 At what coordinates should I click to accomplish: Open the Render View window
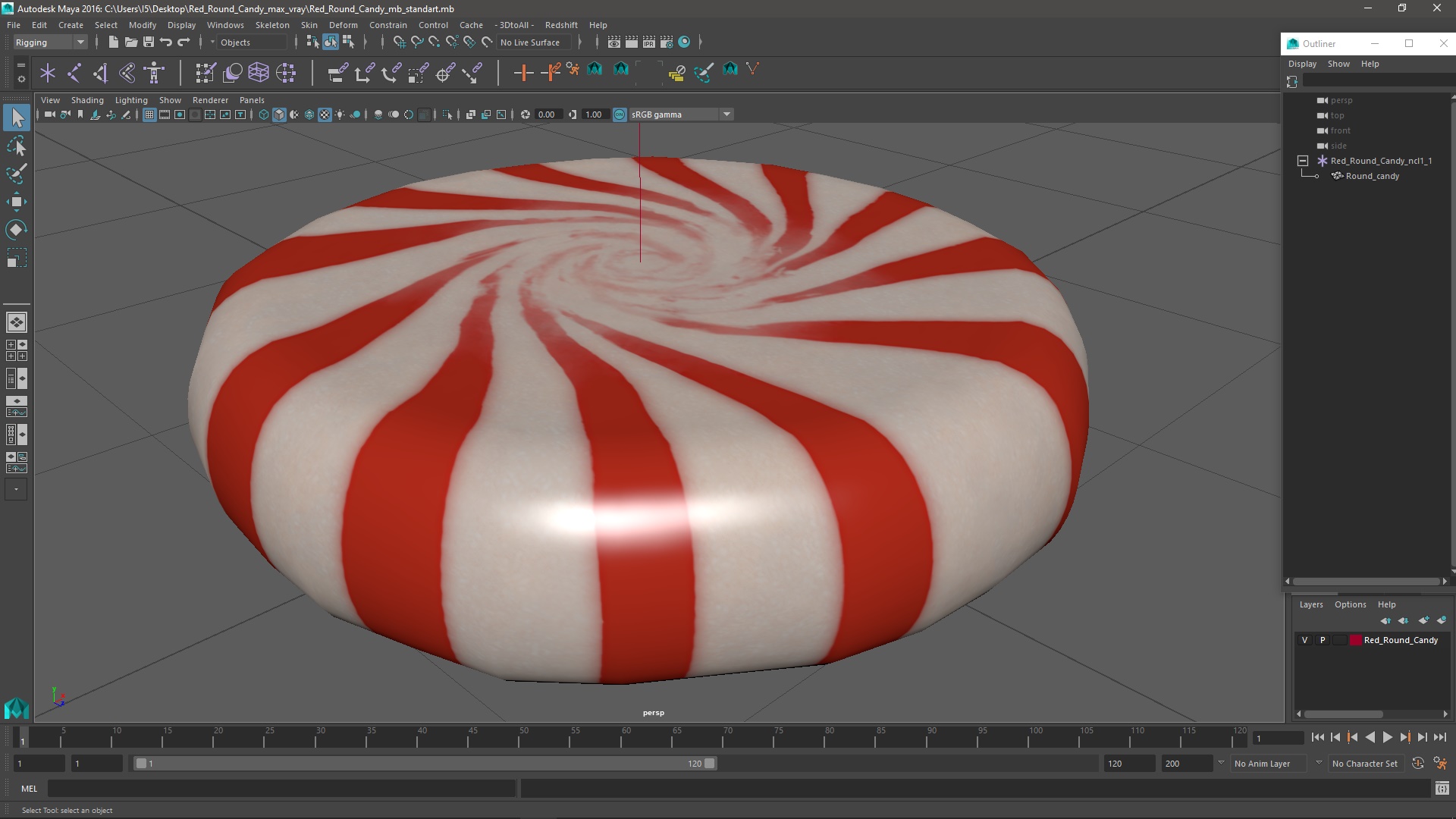point(614,42)
